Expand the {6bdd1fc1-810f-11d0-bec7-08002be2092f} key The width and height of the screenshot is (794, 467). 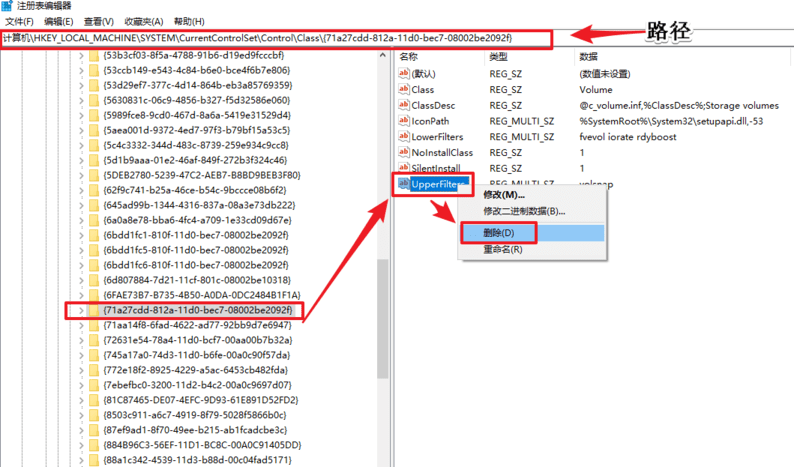tap(81, 235)
